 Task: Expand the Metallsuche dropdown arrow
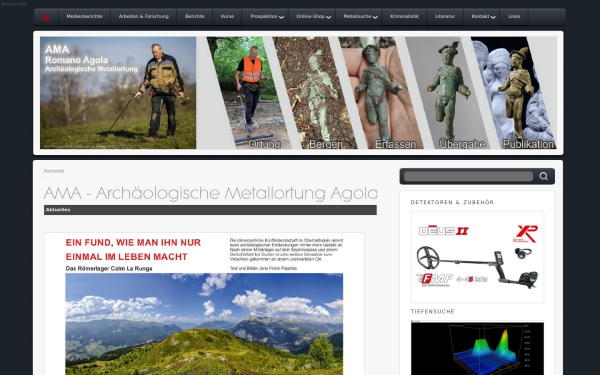coord(375,17)
